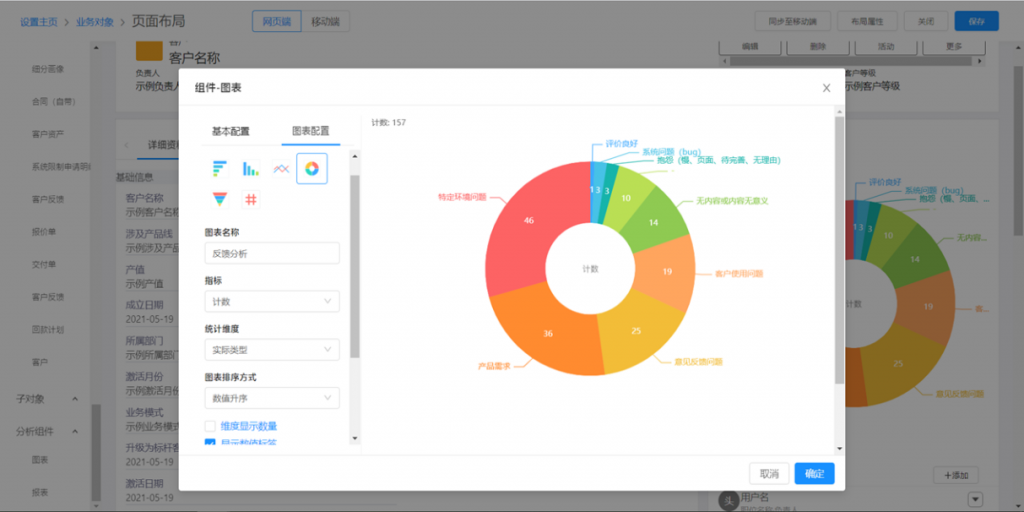Open the 图表排序方式 dropdown showing 数值升序
Viewport: 1024px width, 512px height.
272,398
